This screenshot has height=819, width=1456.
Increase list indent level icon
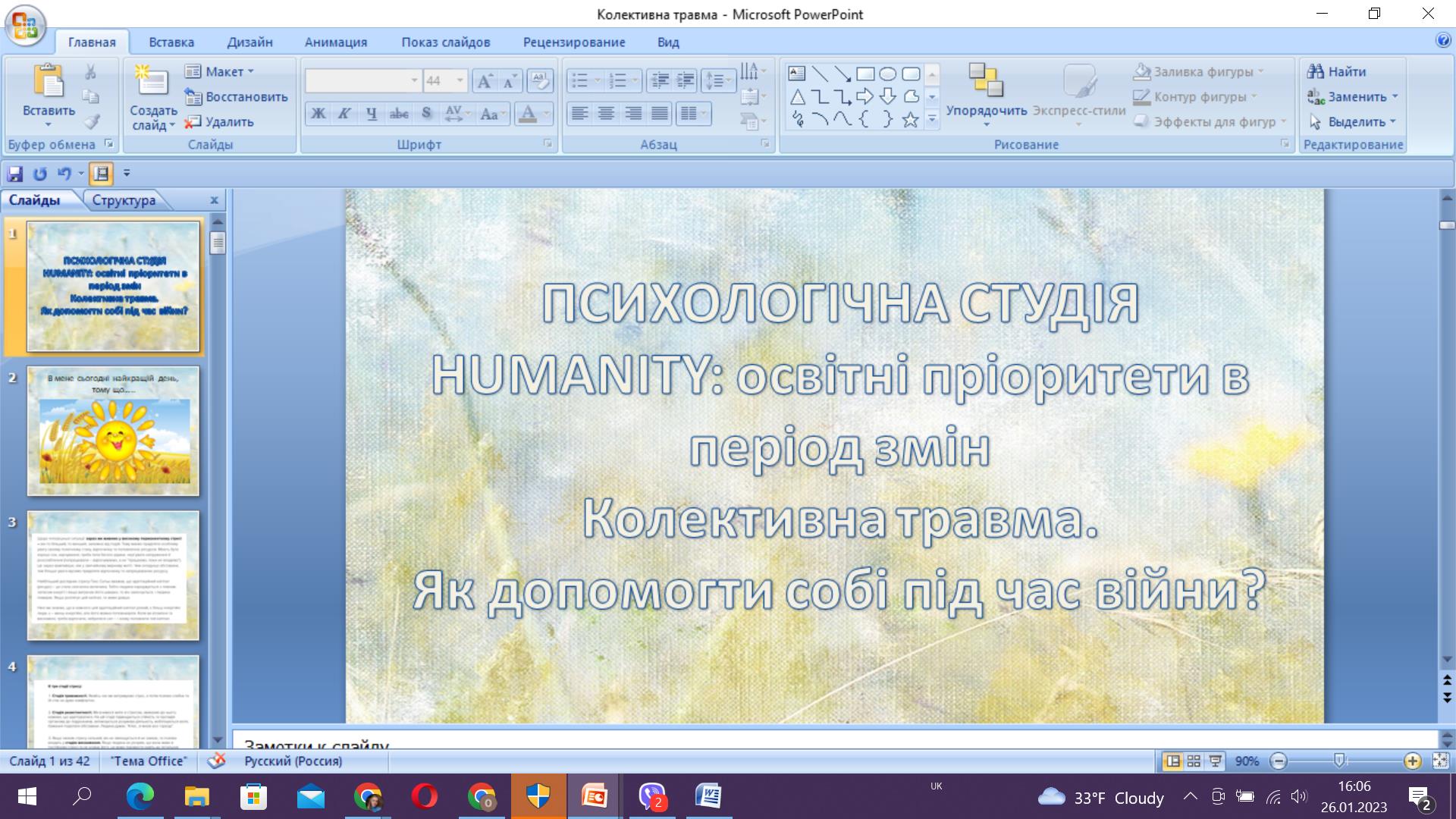pyautogui.click(x=686, y=80)
